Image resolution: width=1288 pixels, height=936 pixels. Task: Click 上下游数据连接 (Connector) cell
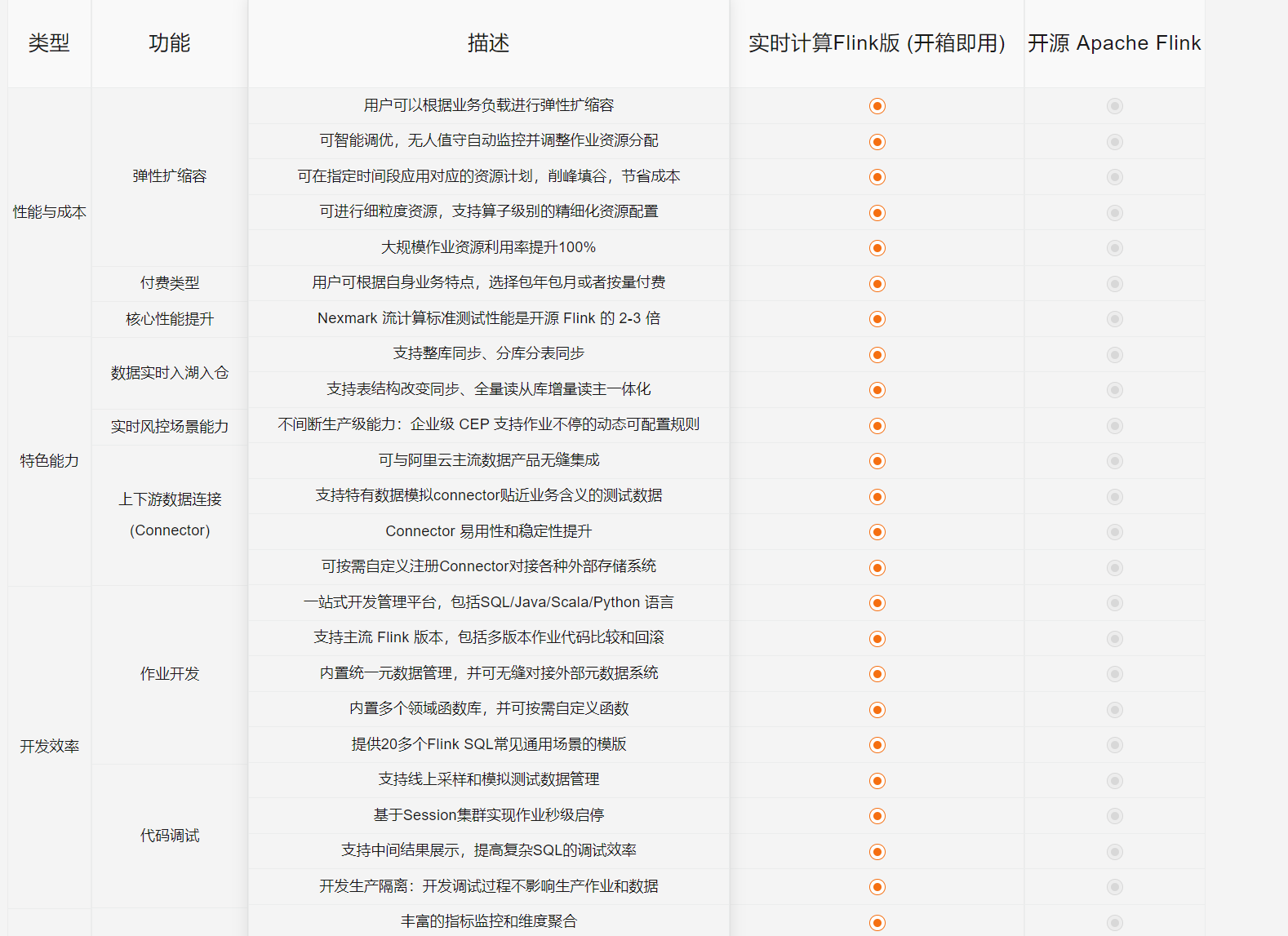pos(170,515)
